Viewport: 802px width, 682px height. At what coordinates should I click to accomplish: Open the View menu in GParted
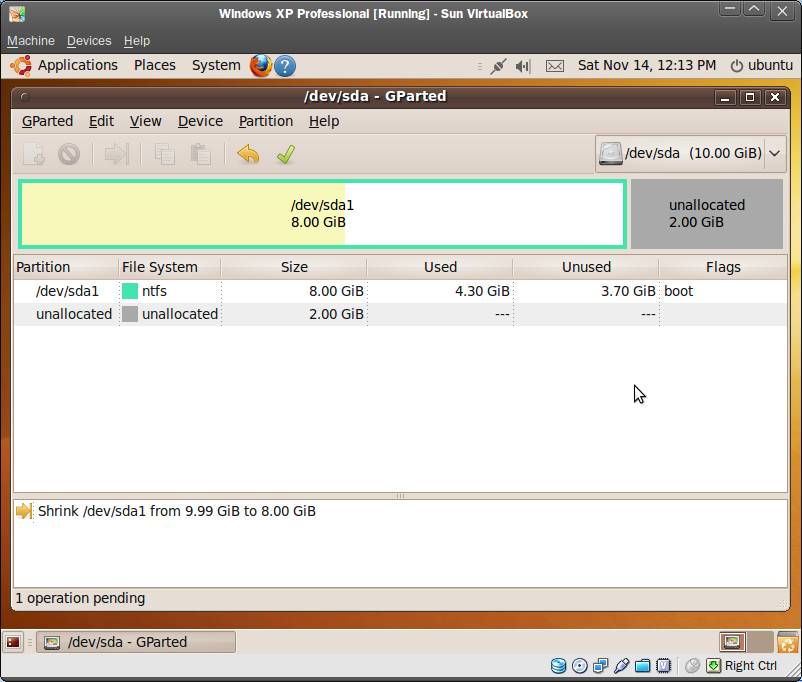(145, 121)
